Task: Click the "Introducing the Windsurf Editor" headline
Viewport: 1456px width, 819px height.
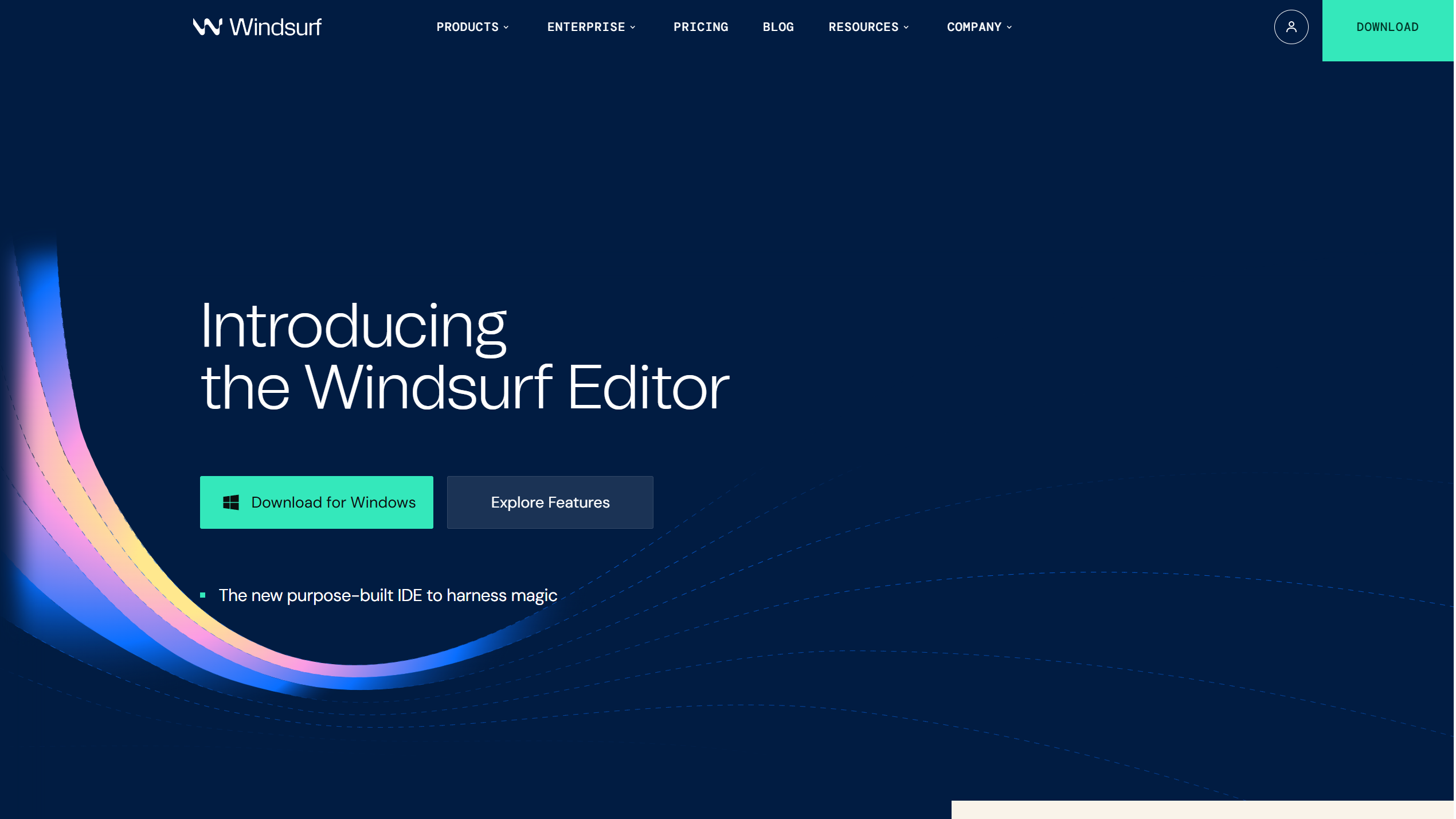Action: click(465, 357)
